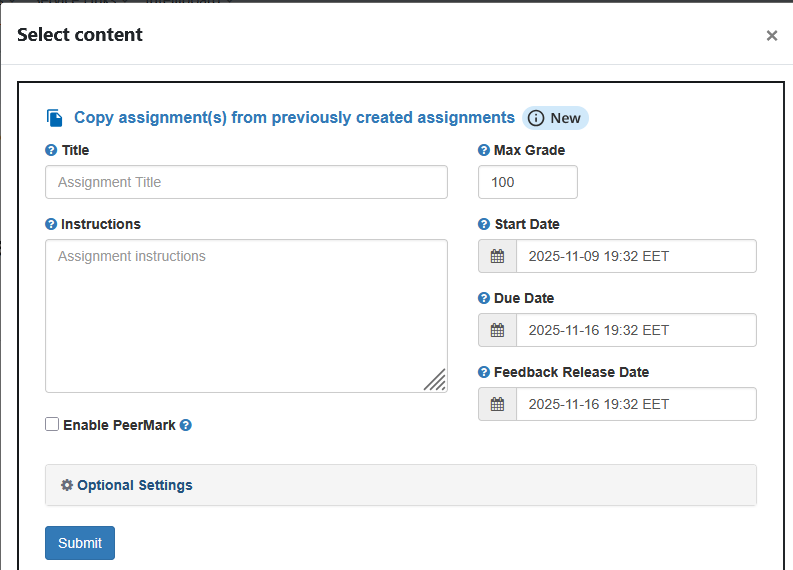Viewport: 793px width, 570px height.
Task: Open the Start Date calendar icon
Action: pyautogui.click(x=498, y=256)
